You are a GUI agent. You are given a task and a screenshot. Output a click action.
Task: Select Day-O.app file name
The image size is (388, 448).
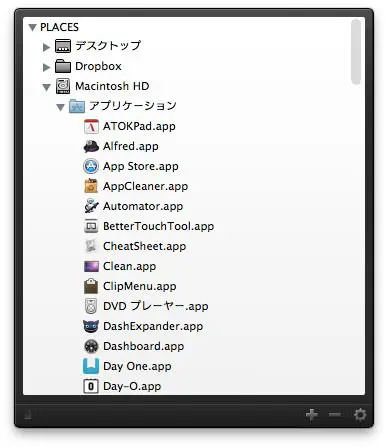[x=132, y=387]
